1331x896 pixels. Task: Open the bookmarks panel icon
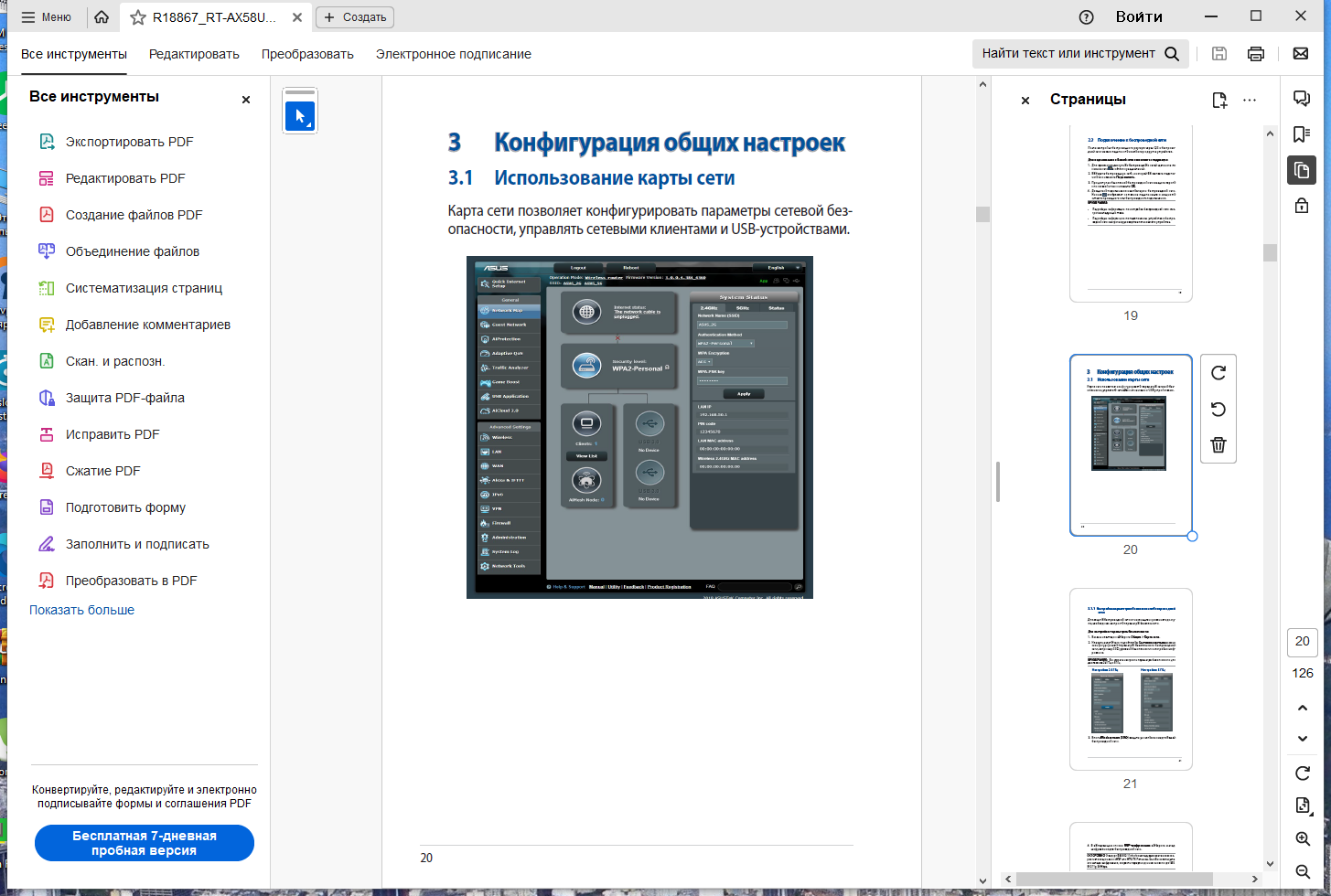coord(1302,134)
